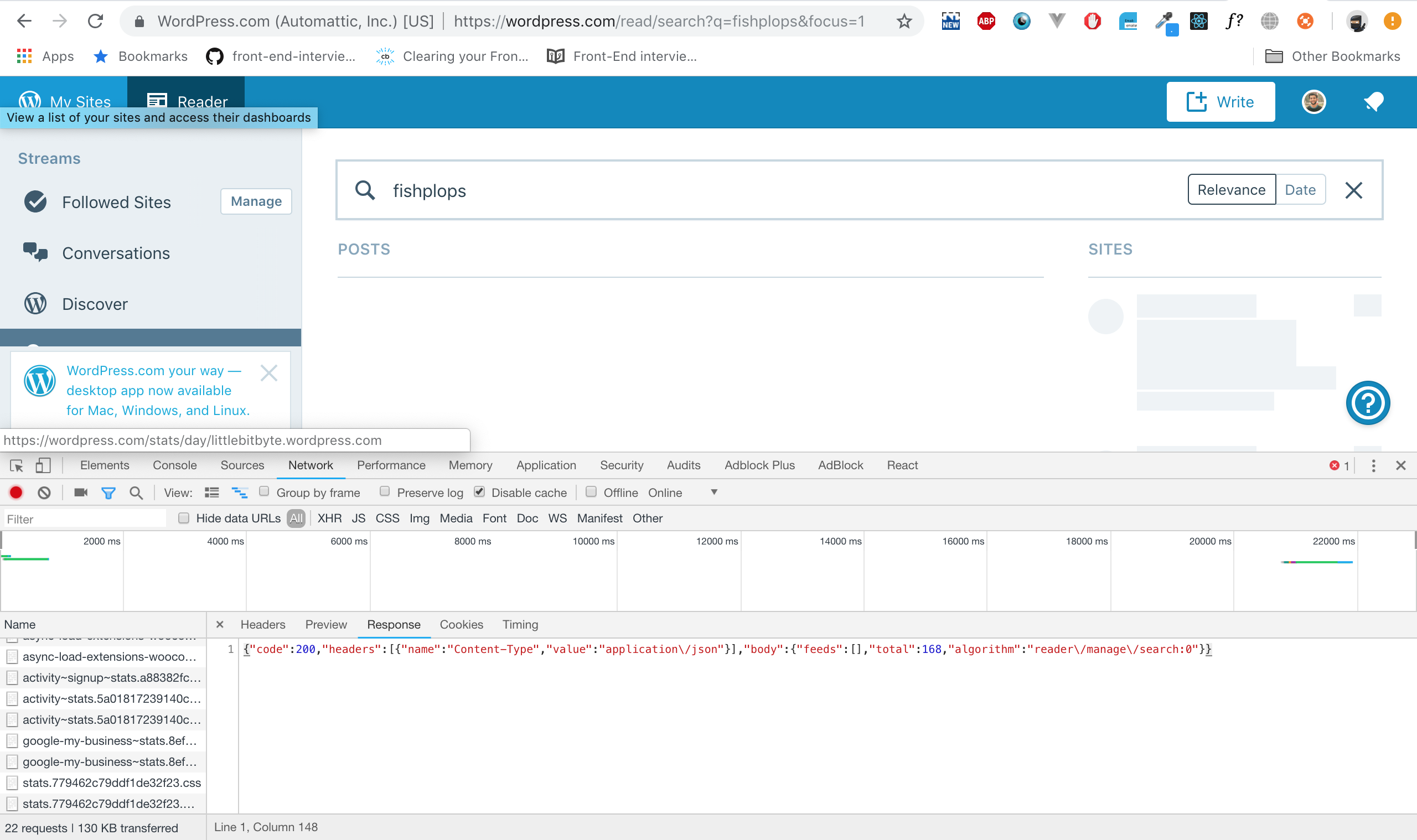This screenshot has height=840, width=1417.
Task: Click the DevTools error count indicator
Action: 1340,465
